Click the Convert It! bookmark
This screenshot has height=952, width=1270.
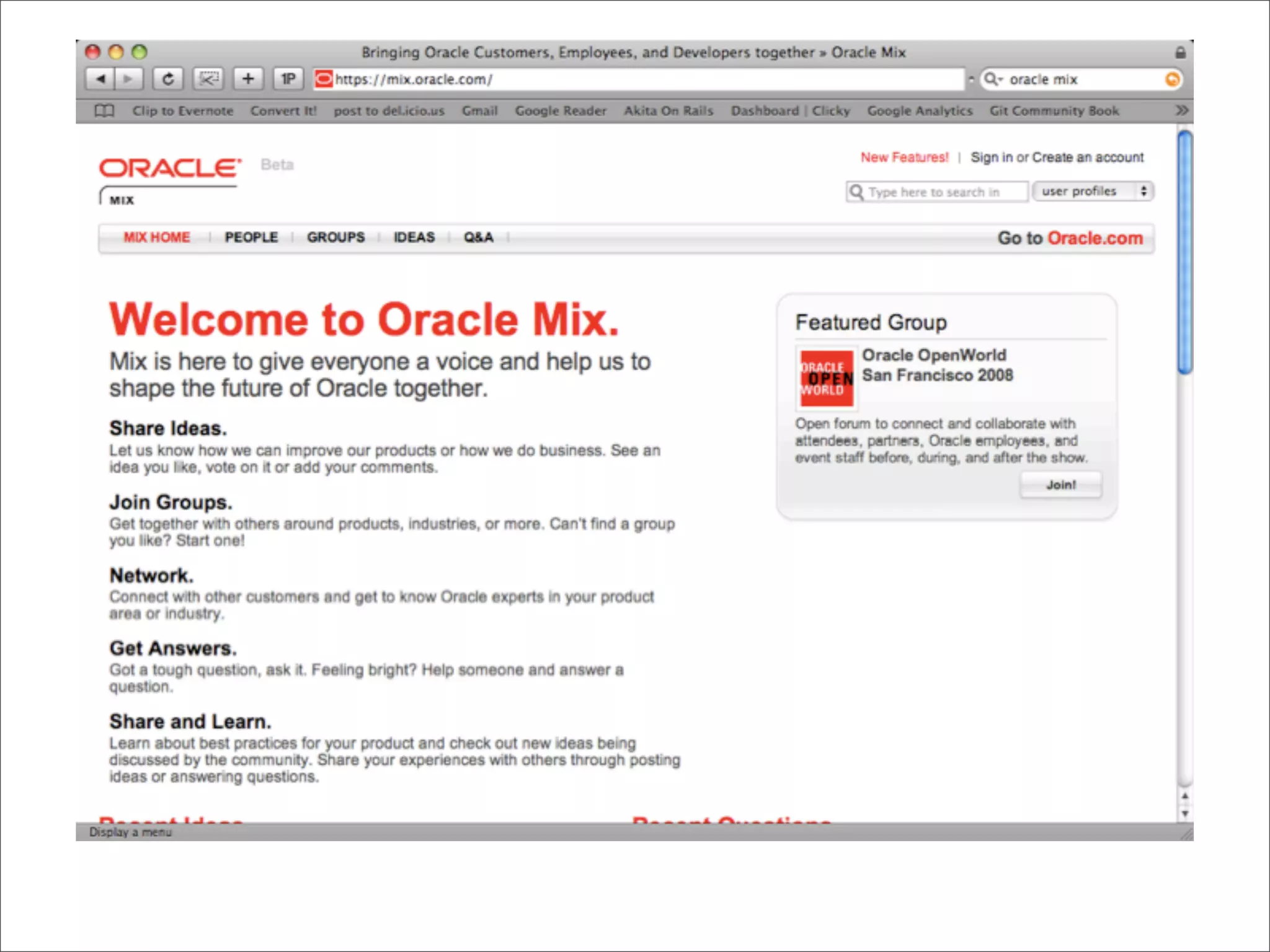(x=283, y=111)
